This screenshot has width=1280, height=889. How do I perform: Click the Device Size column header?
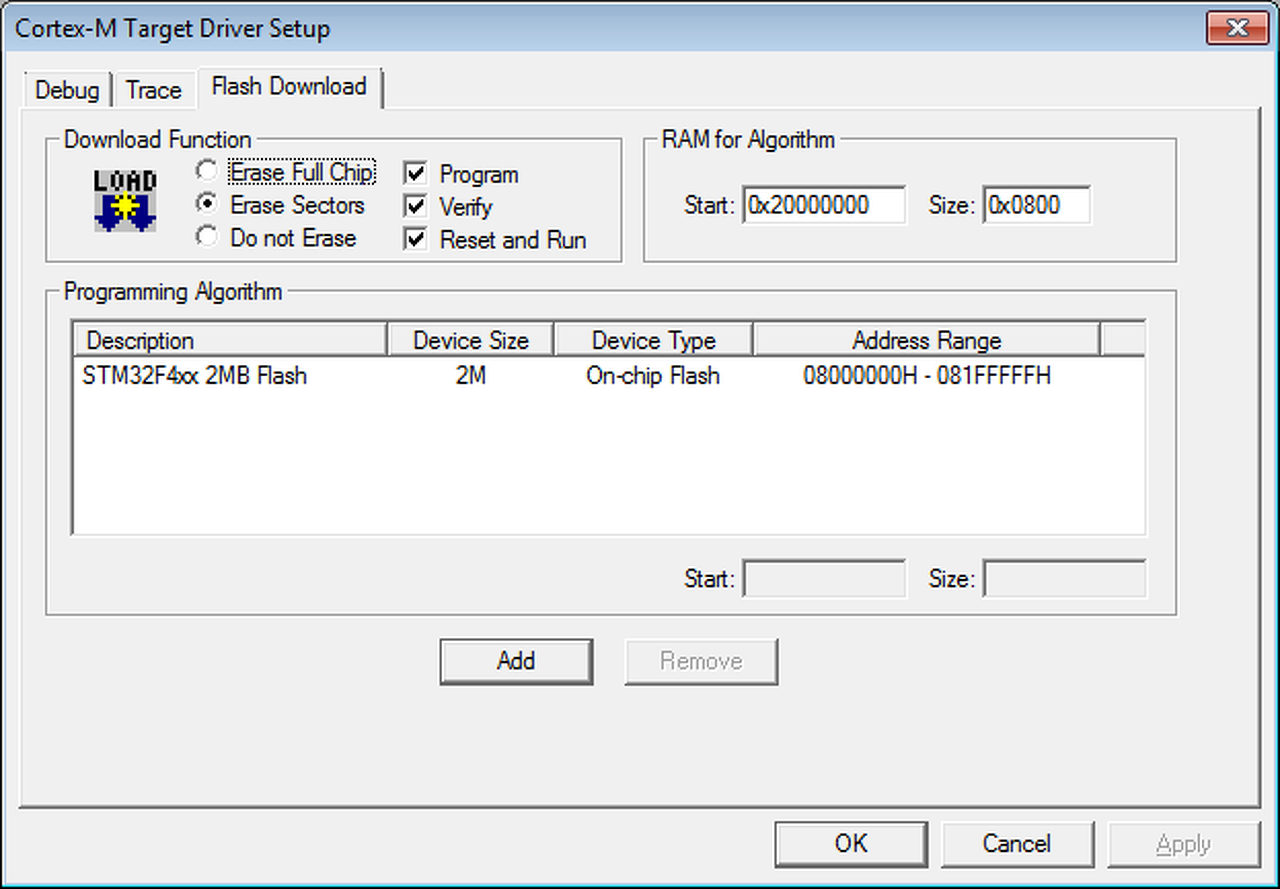(471, 340)
